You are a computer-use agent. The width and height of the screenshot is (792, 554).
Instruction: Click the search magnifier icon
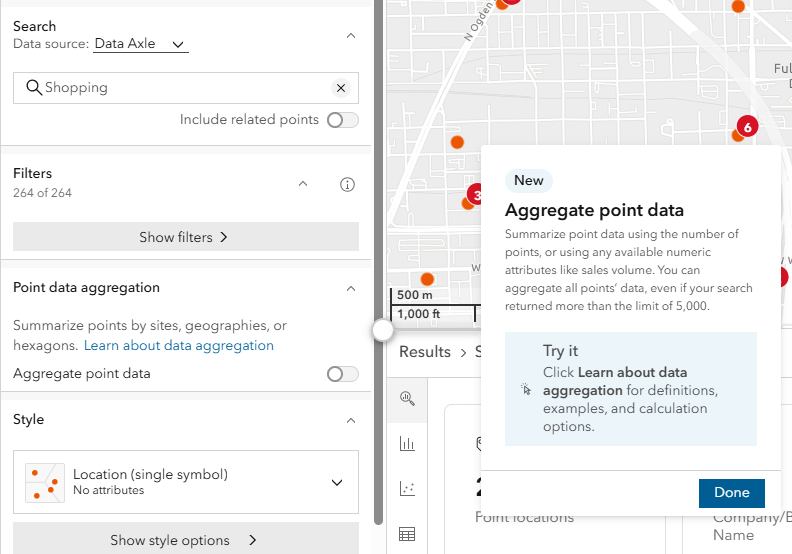[x=33, y=88]
